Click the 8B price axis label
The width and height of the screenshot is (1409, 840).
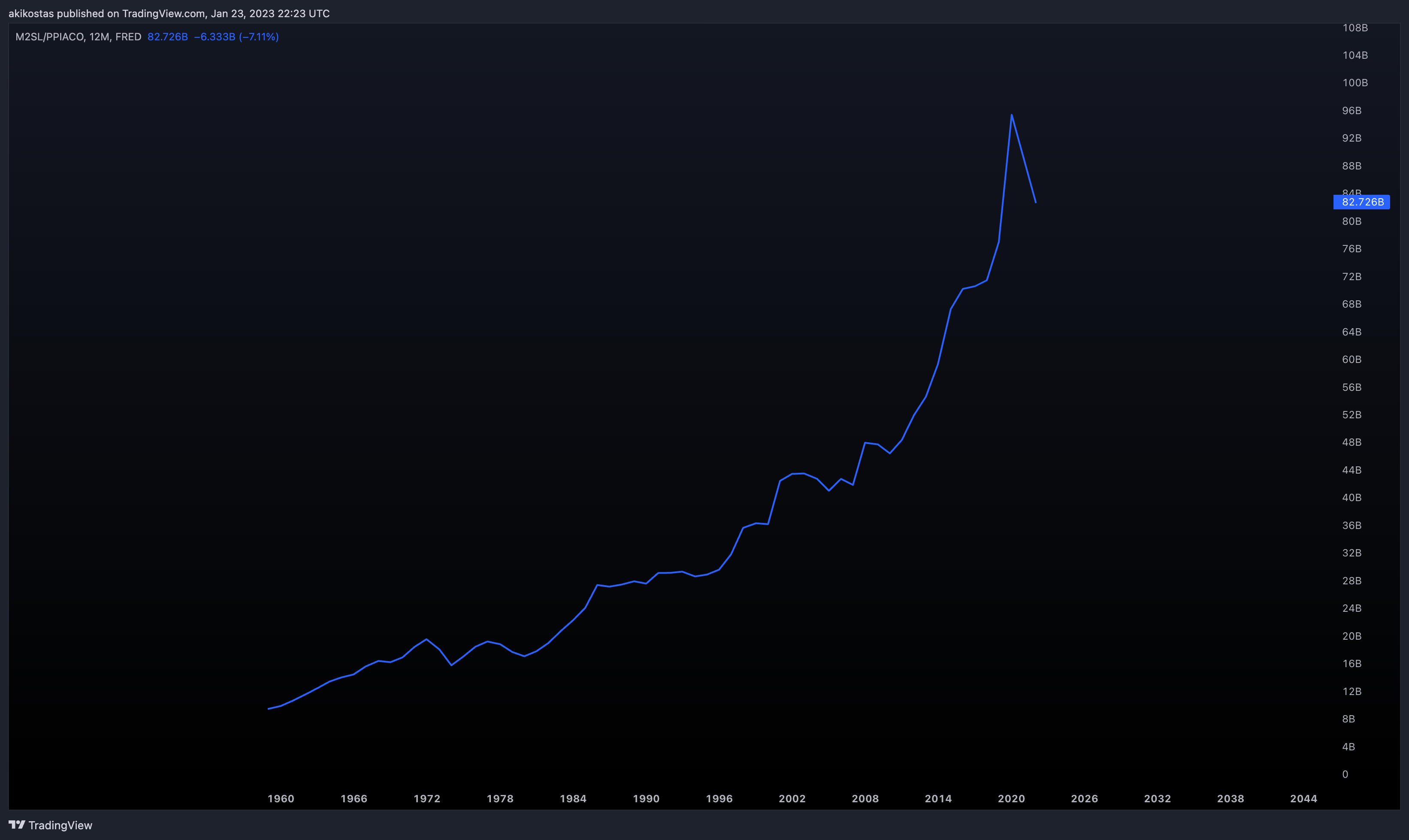pos(1349,719)
